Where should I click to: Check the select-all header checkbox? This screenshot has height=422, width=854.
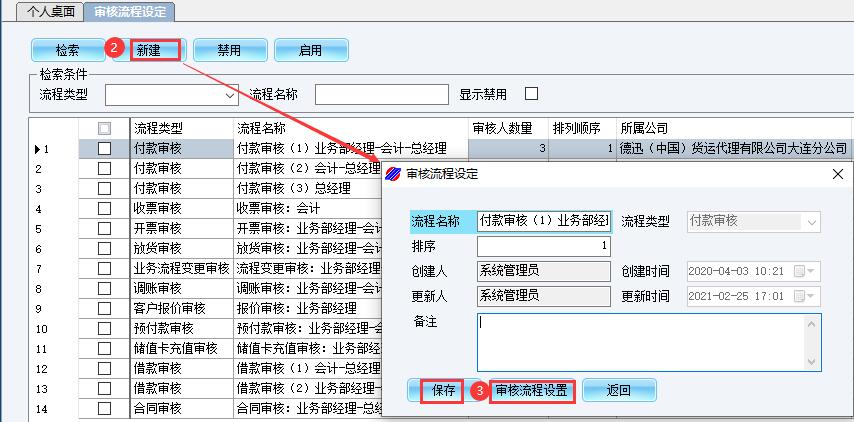105,129
